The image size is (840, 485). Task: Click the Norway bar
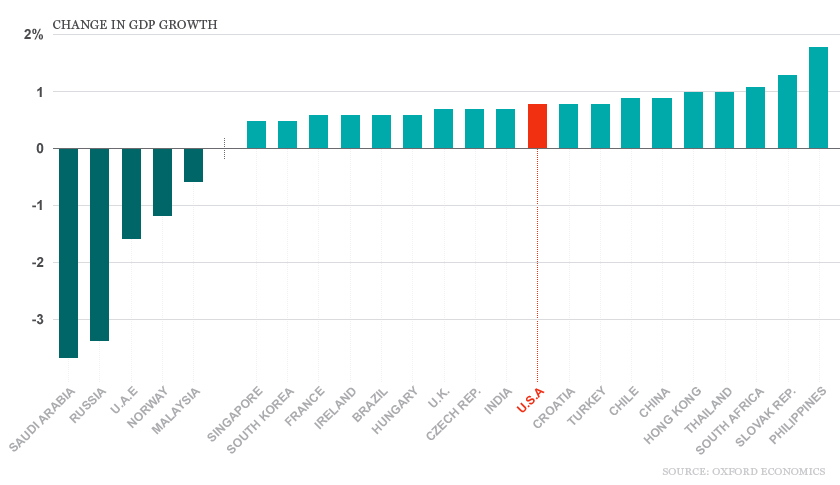(x=162, y=182)
